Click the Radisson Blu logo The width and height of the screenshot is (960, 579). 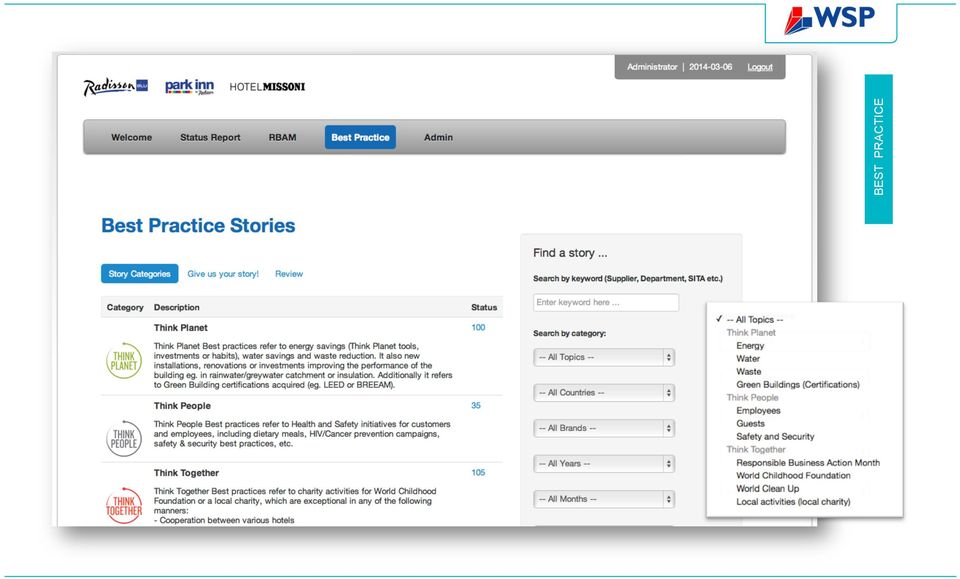click(x=116, y=87)
